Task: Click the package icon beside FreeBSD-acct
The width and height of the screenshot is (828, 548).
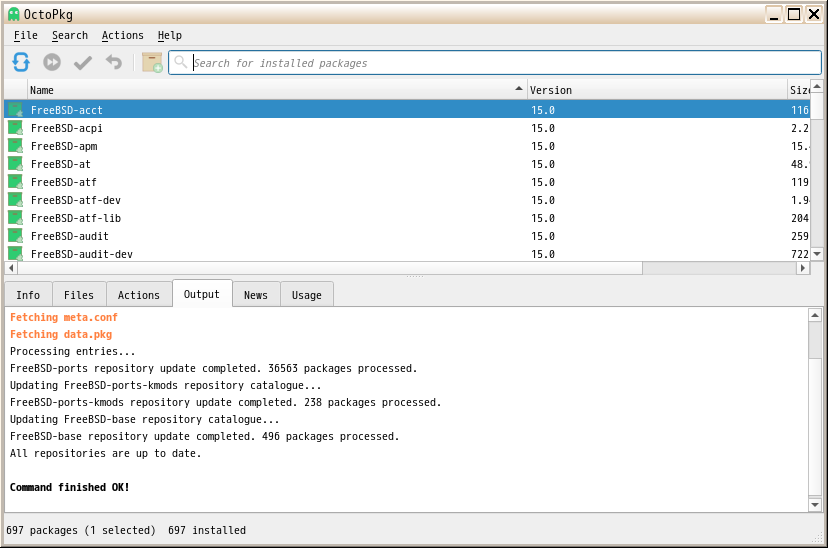Action: click(16, 110)
